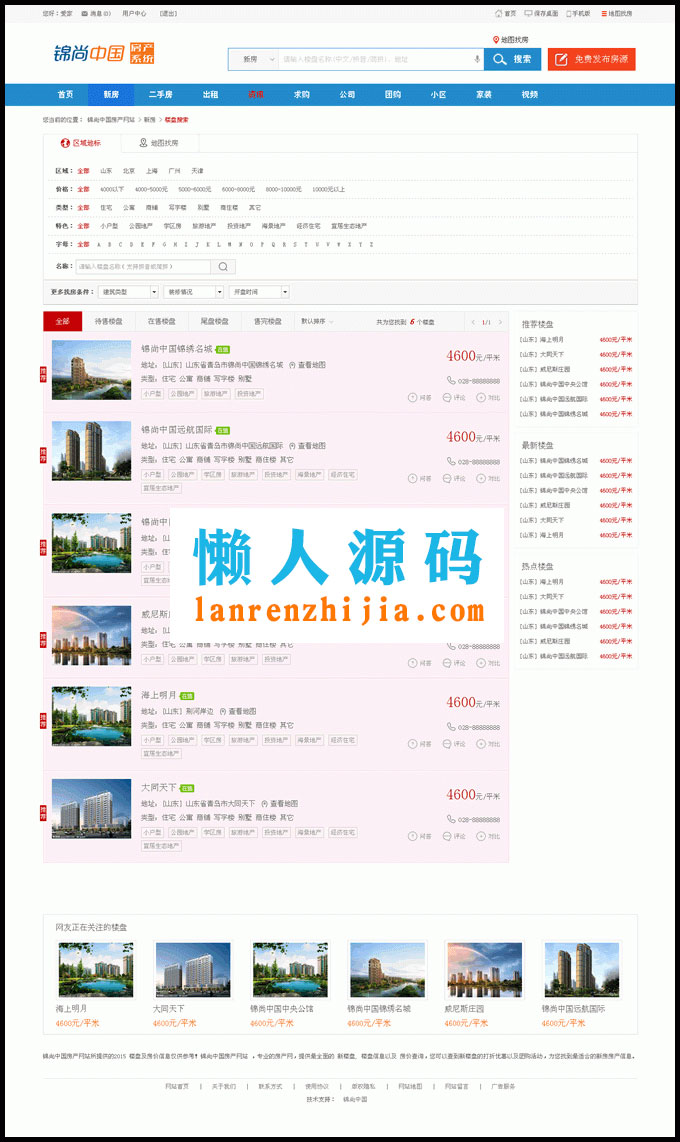The height and width of the screenshot is (1142, 680).
Task: Switch to the 待售楼盘 tab
Action: [108, 321]
